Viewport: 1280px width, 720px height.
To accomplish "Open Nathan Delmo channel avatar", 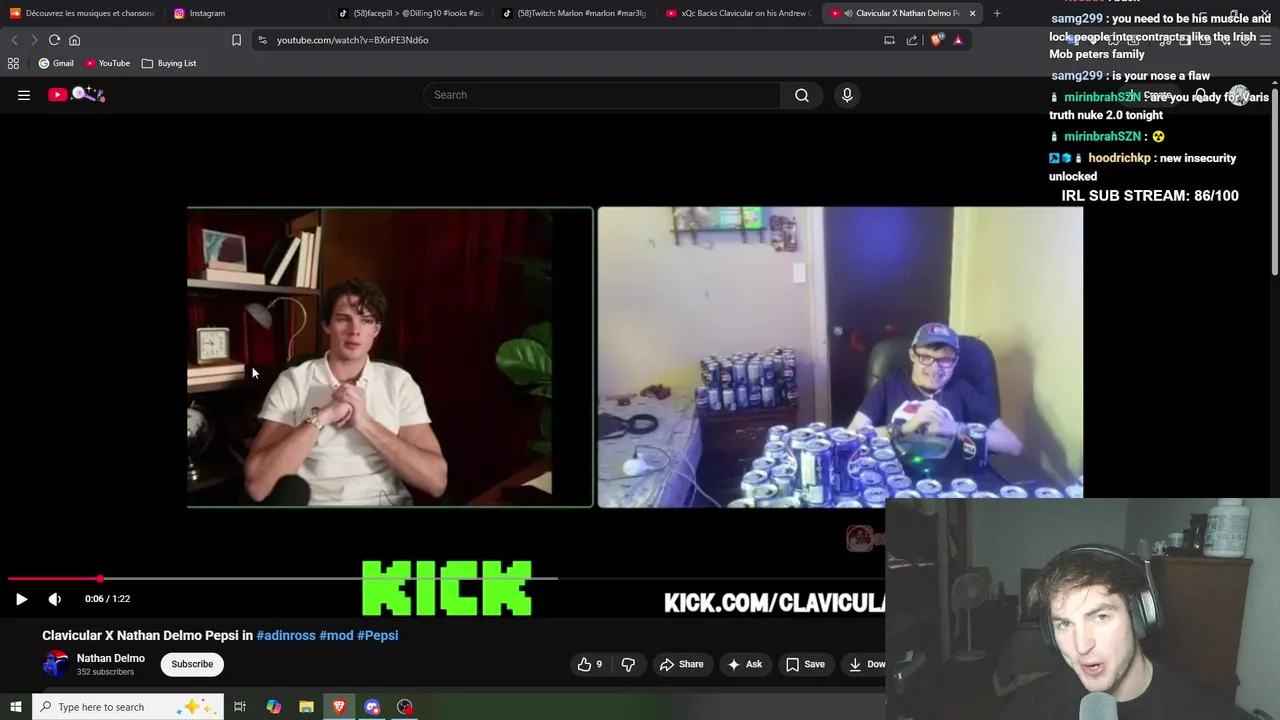I will click(x=56, y=664).
